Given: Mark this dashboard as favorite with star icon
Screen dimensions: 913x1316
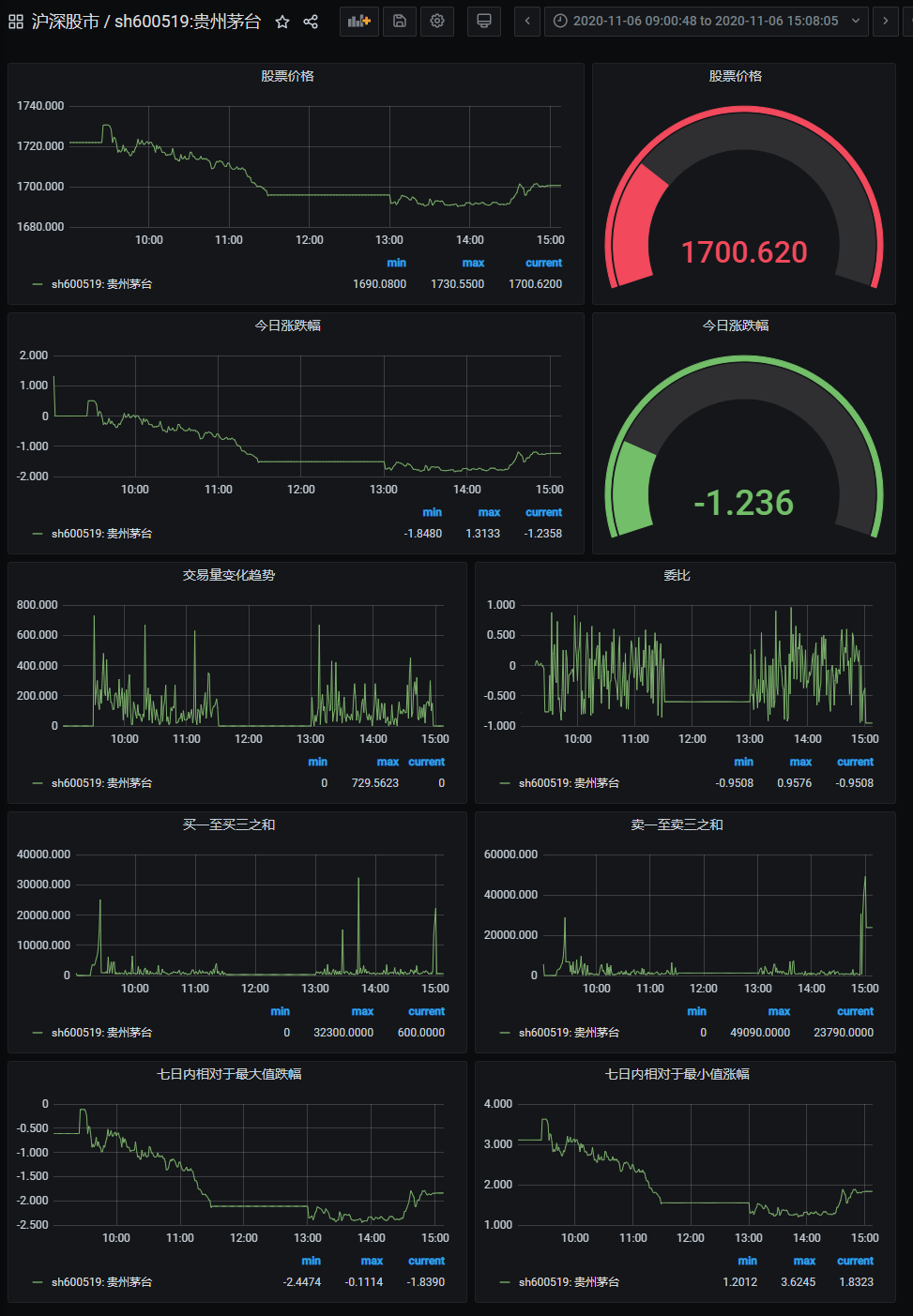Looking at the screenshot, I should [x=282, y=21].
